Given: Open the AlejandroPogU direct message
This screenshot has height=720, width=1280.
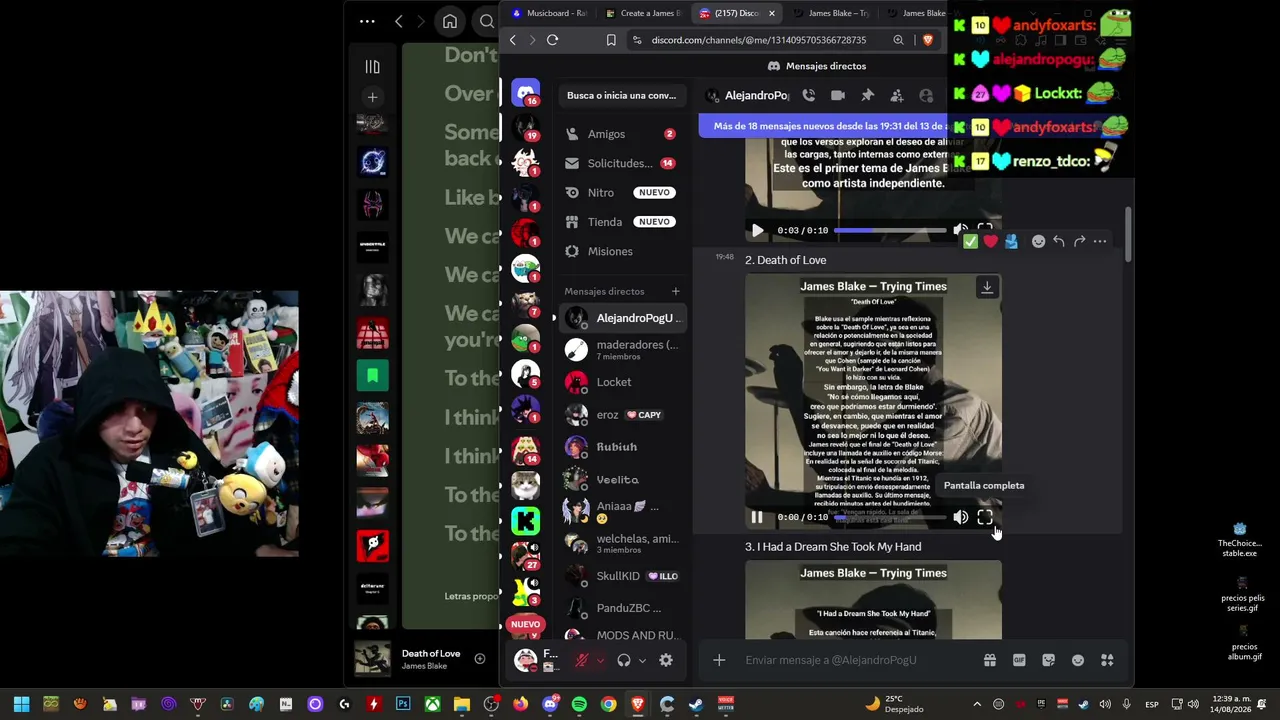Looking at the screenshot, I should [x=620, y=318].
